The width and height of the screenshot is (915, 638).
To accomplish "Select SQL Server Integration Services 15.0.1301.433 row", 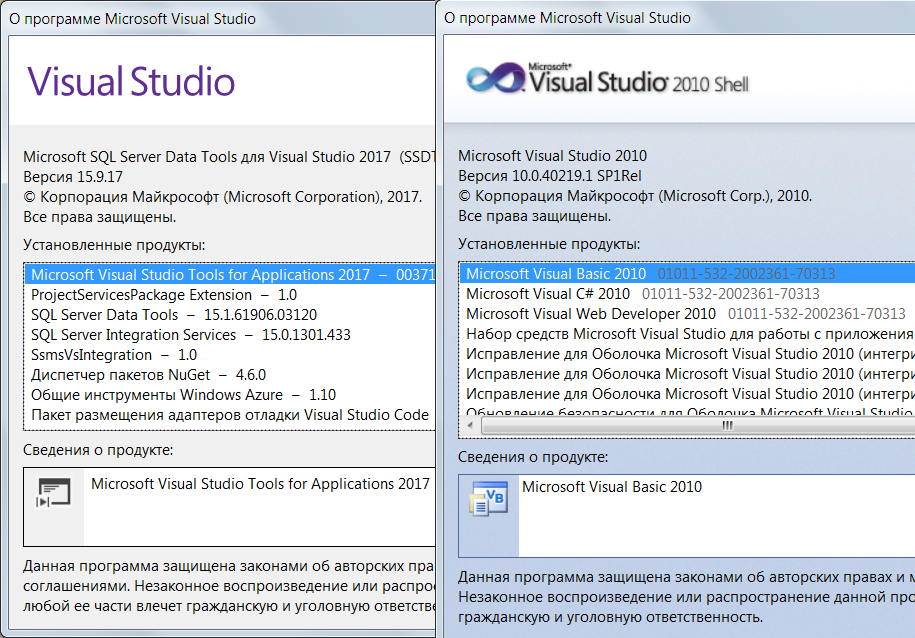I will click(x=231, y=334).
